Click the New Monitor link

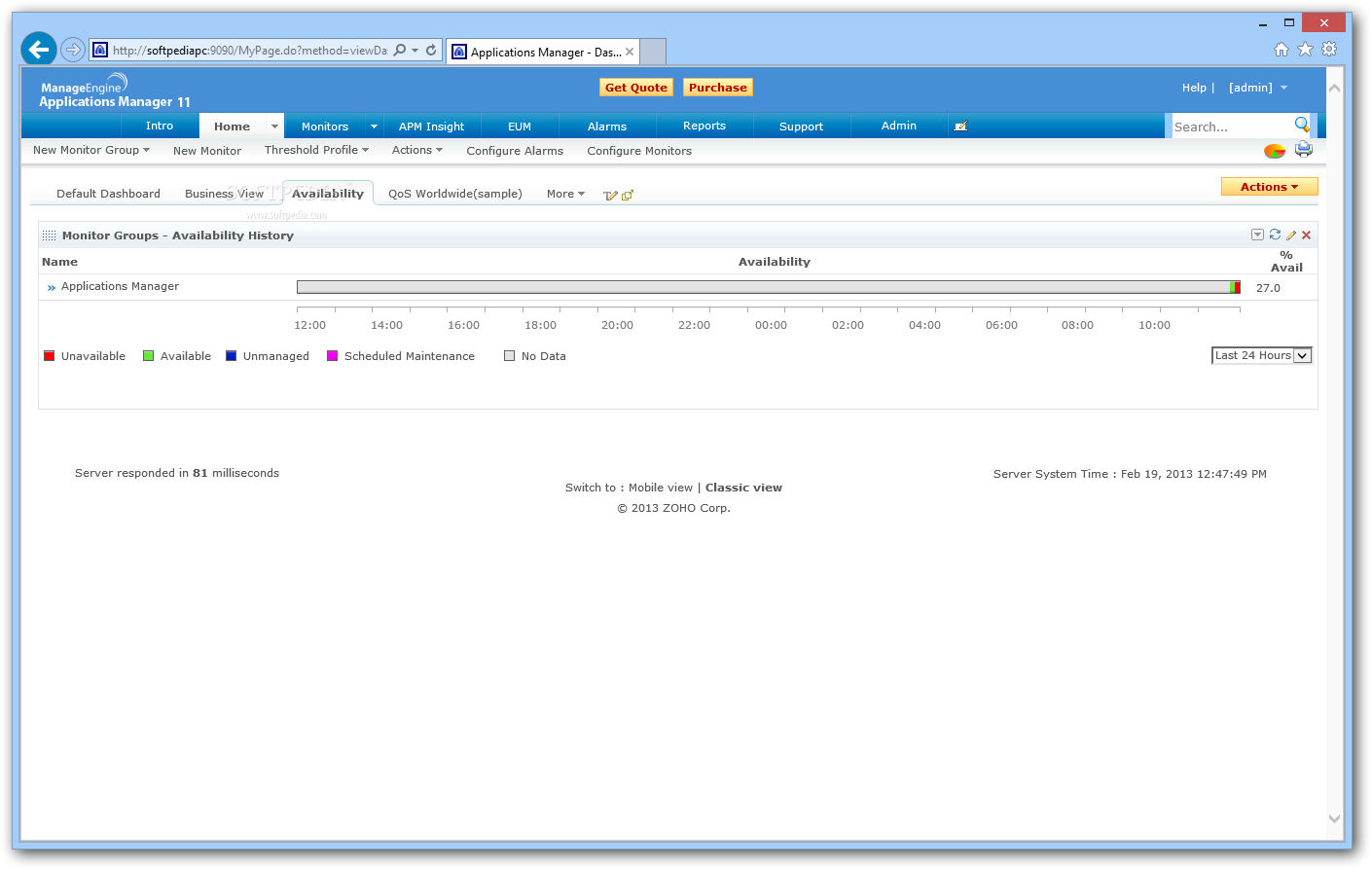click(x=207, y=151)
